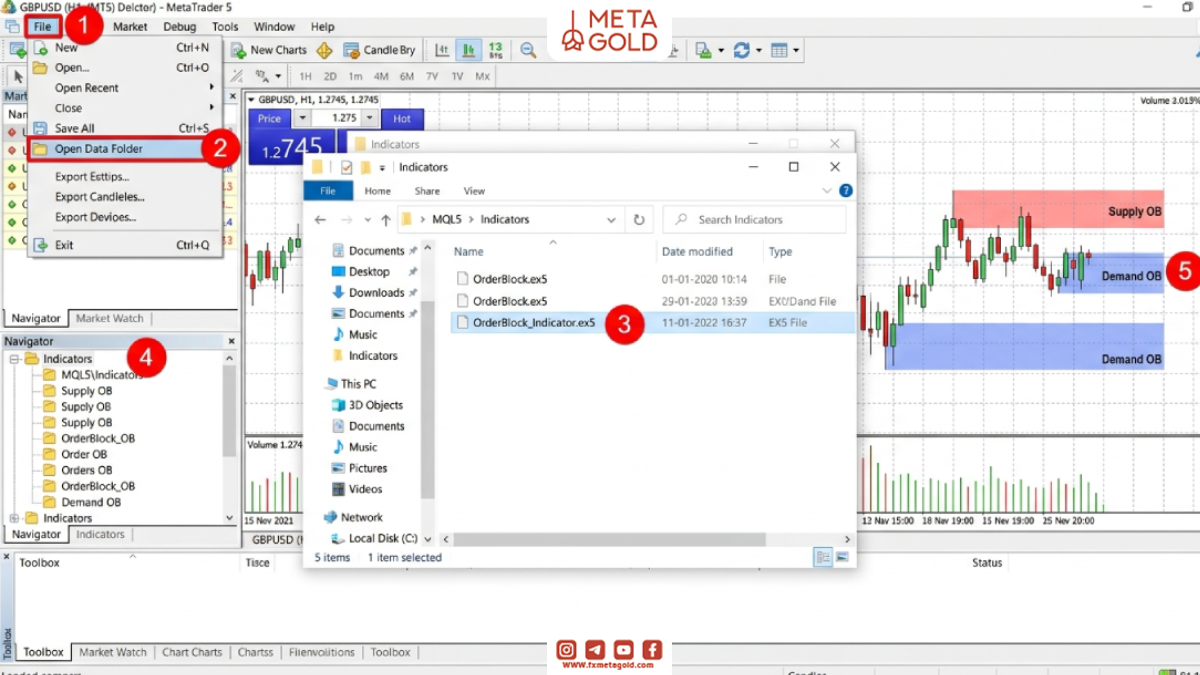Viewport: 1200px width, 675px height.
Task: Click the Price button on the chart
Action: pyautogui.click(x=270, y=118)
